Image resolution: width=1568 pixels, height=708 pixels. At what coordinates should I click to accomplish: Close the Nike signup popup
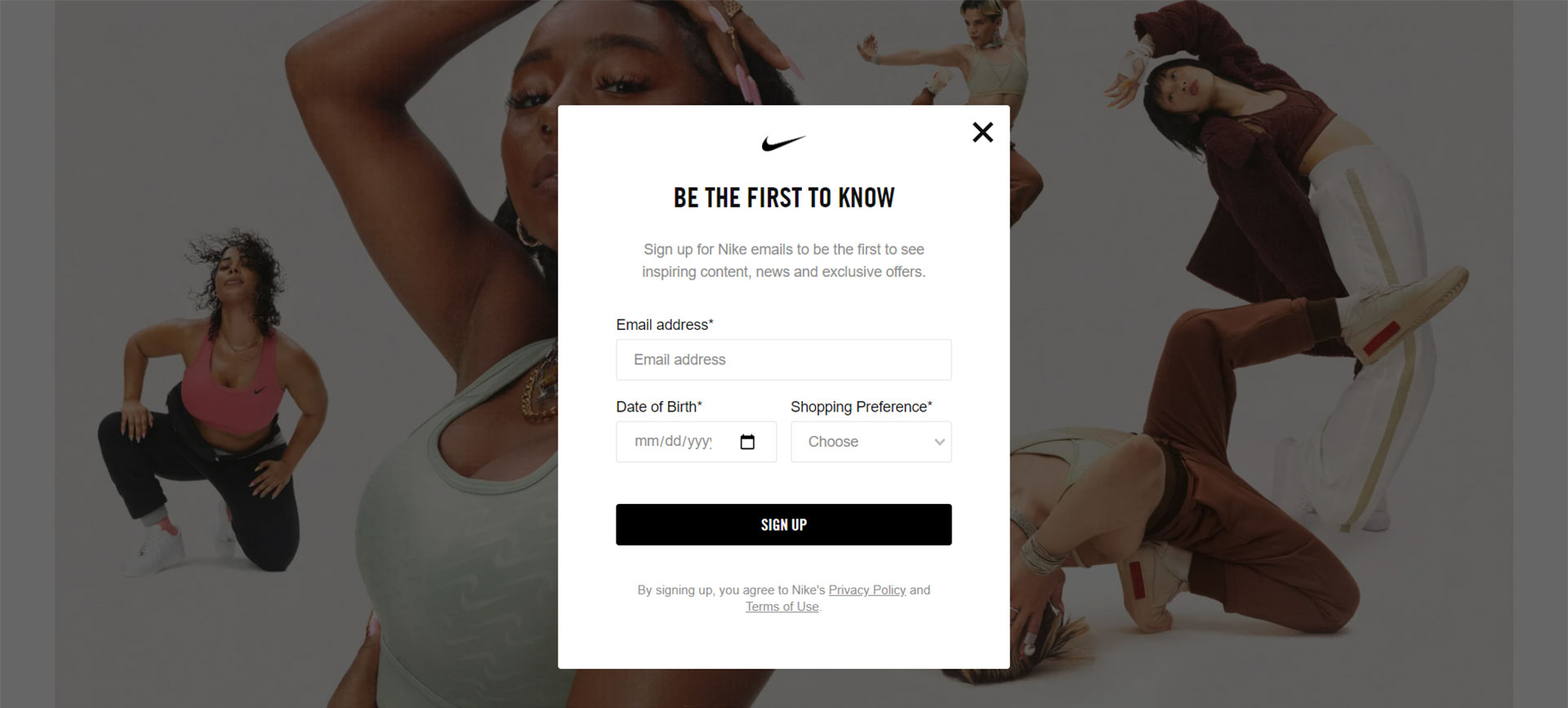(982, 132)
